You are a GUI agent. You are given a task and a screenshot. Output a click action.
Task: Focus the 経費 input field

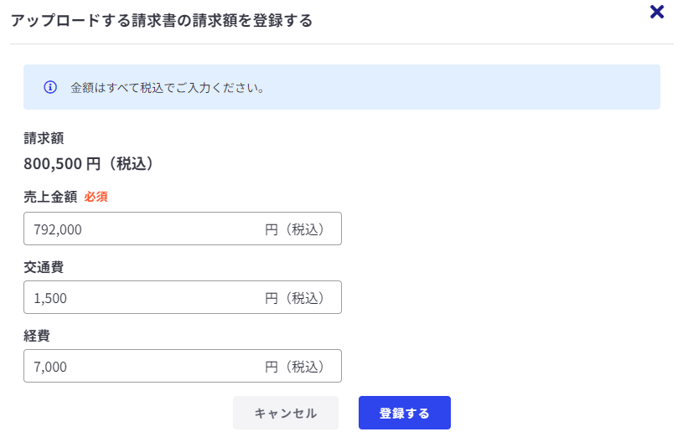point(140,366)
